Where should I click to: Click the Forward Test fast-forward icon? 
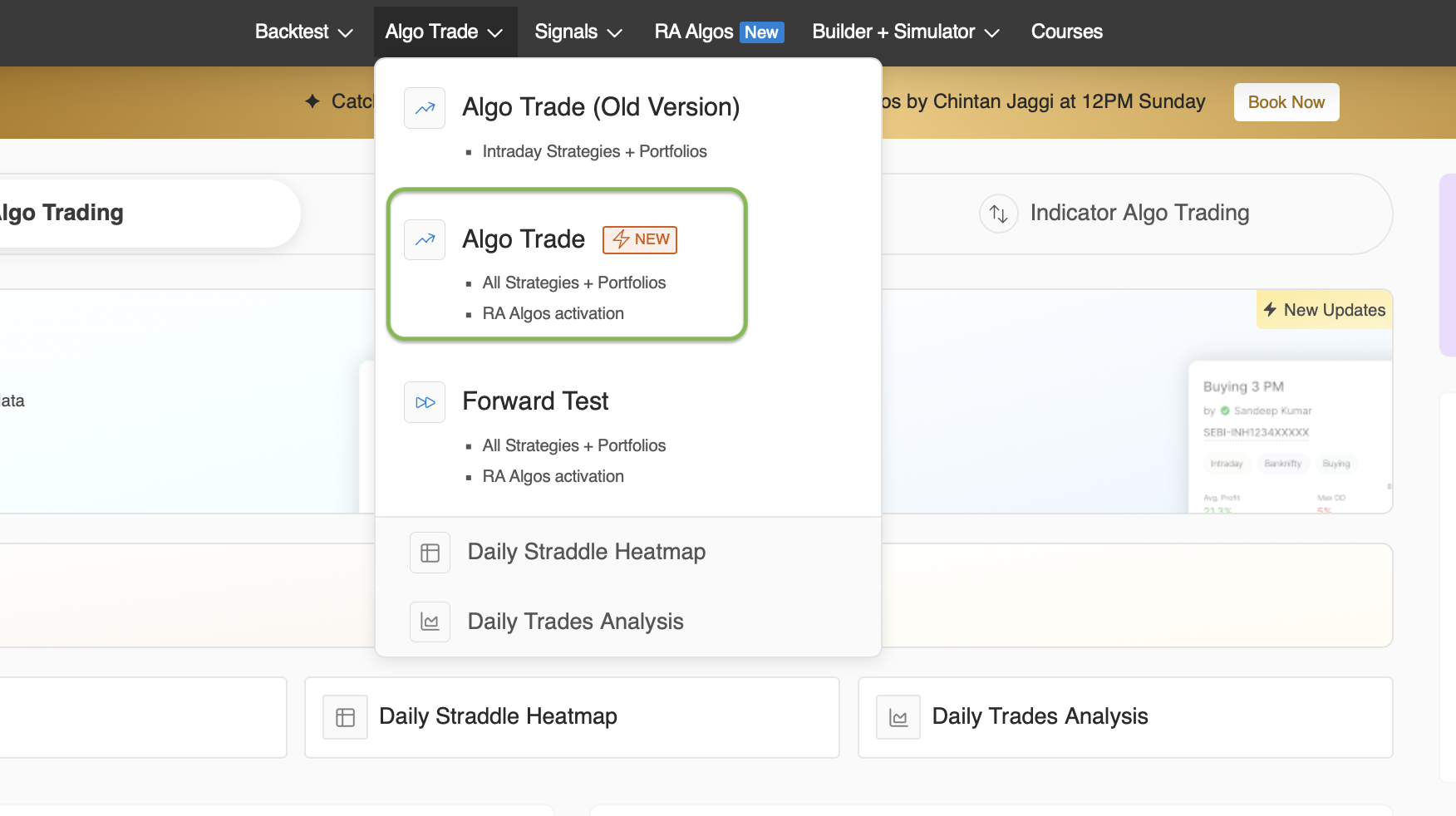point(425,402)
